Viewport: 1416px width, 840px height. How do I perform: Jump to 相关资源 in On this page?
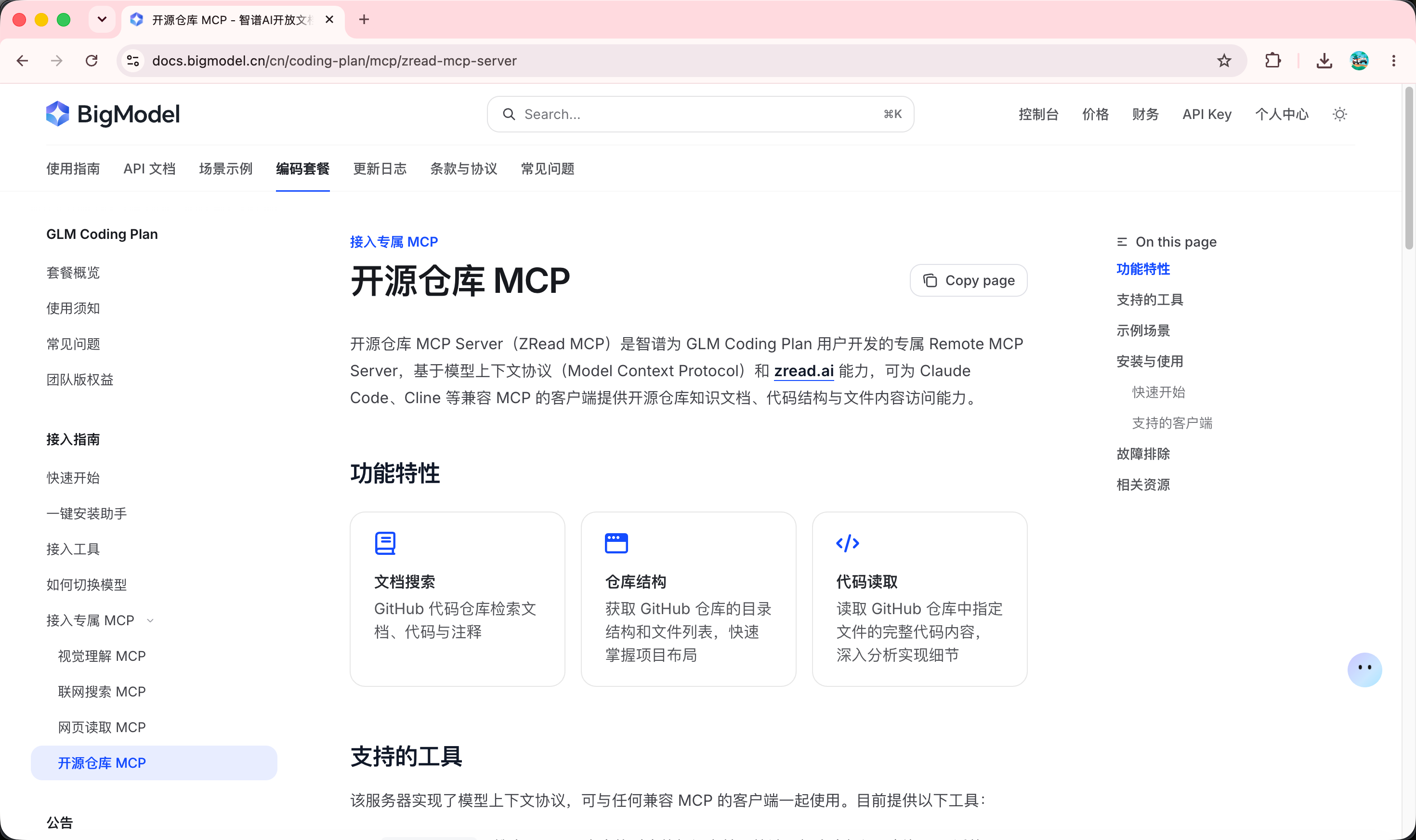pos(1142,485)
